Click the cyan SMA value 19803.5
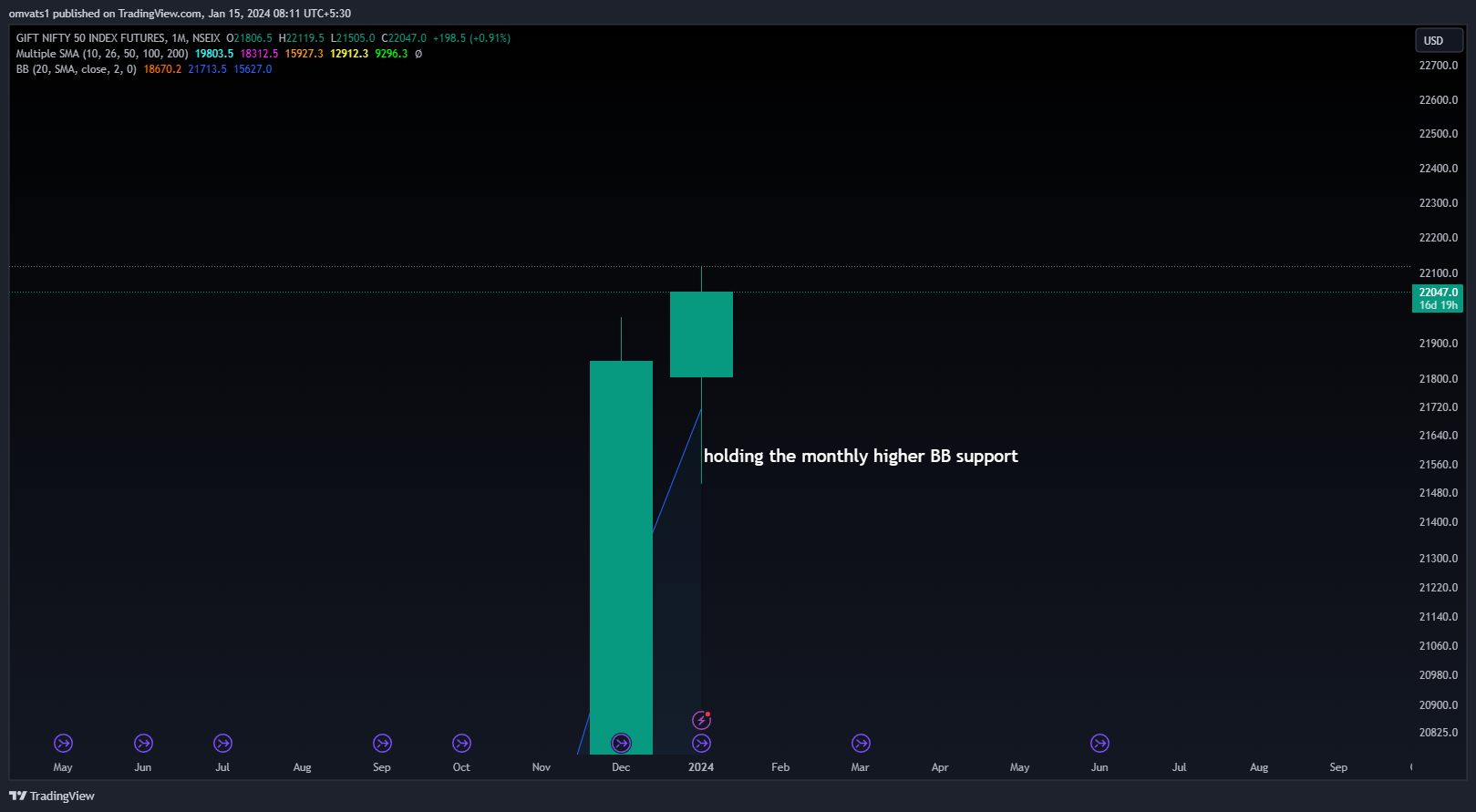The image size is (1476, 812). 214,54
